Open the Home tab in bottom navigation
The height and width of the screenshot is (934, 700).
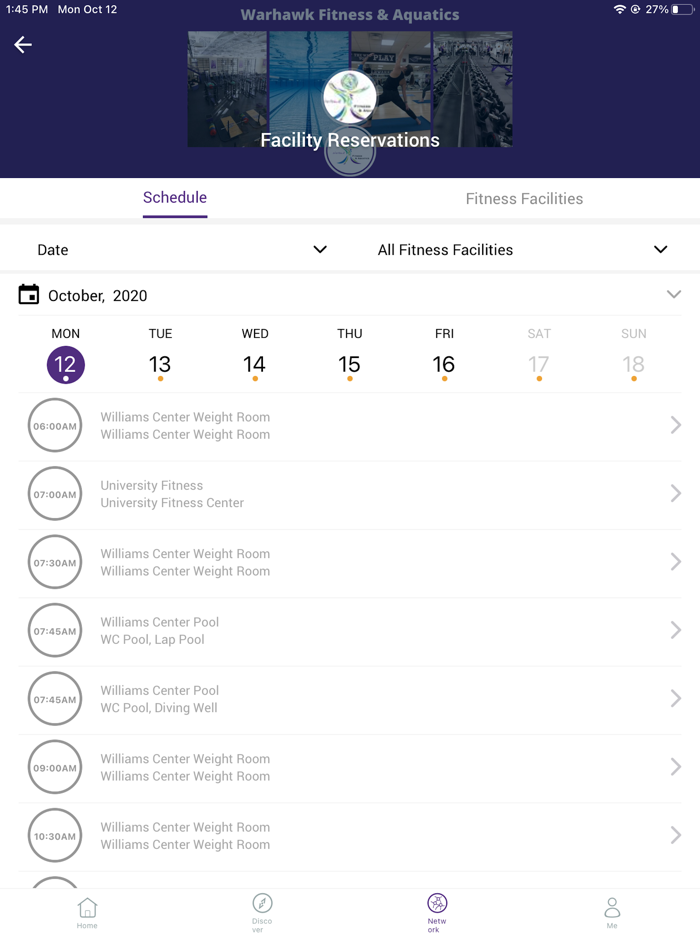[87, 912]
